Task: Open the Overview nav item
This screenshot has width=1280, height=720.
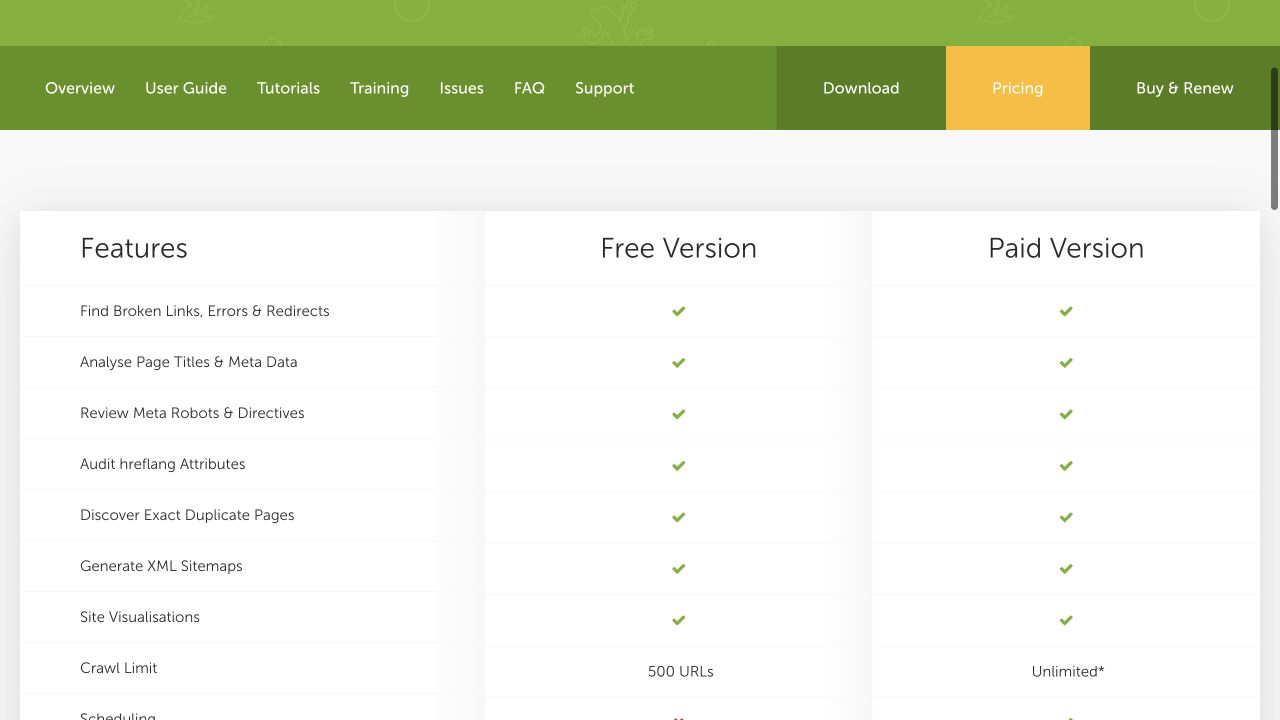Action: pyautogui.click(x=80, y=88)
